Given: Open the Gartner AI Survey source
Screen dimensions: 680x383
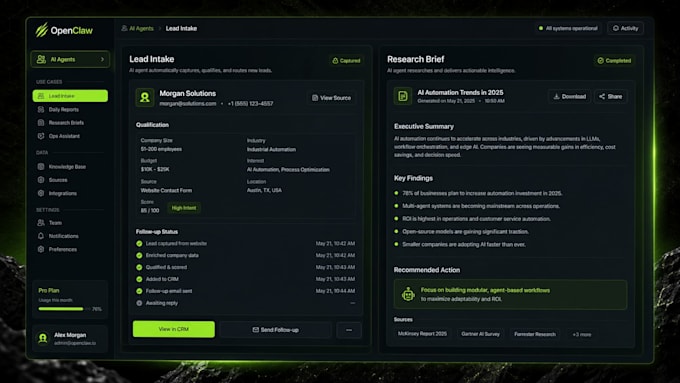Looking at the screenshot, I should 481,334.
